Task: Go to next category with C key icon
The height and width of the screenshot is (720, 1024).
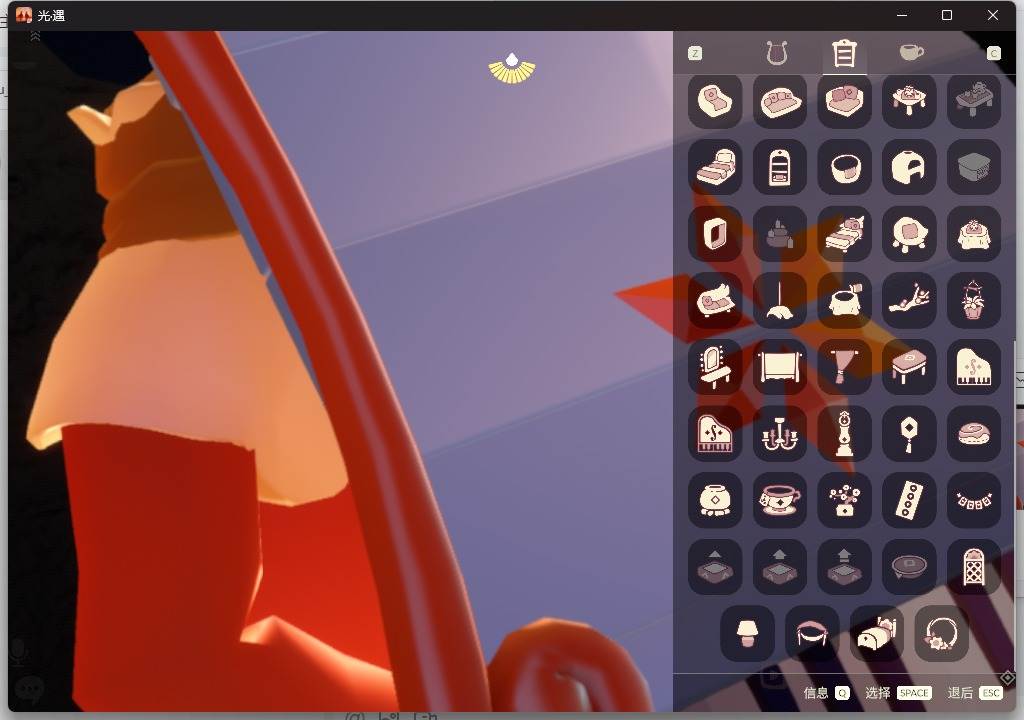Action: 993,54
